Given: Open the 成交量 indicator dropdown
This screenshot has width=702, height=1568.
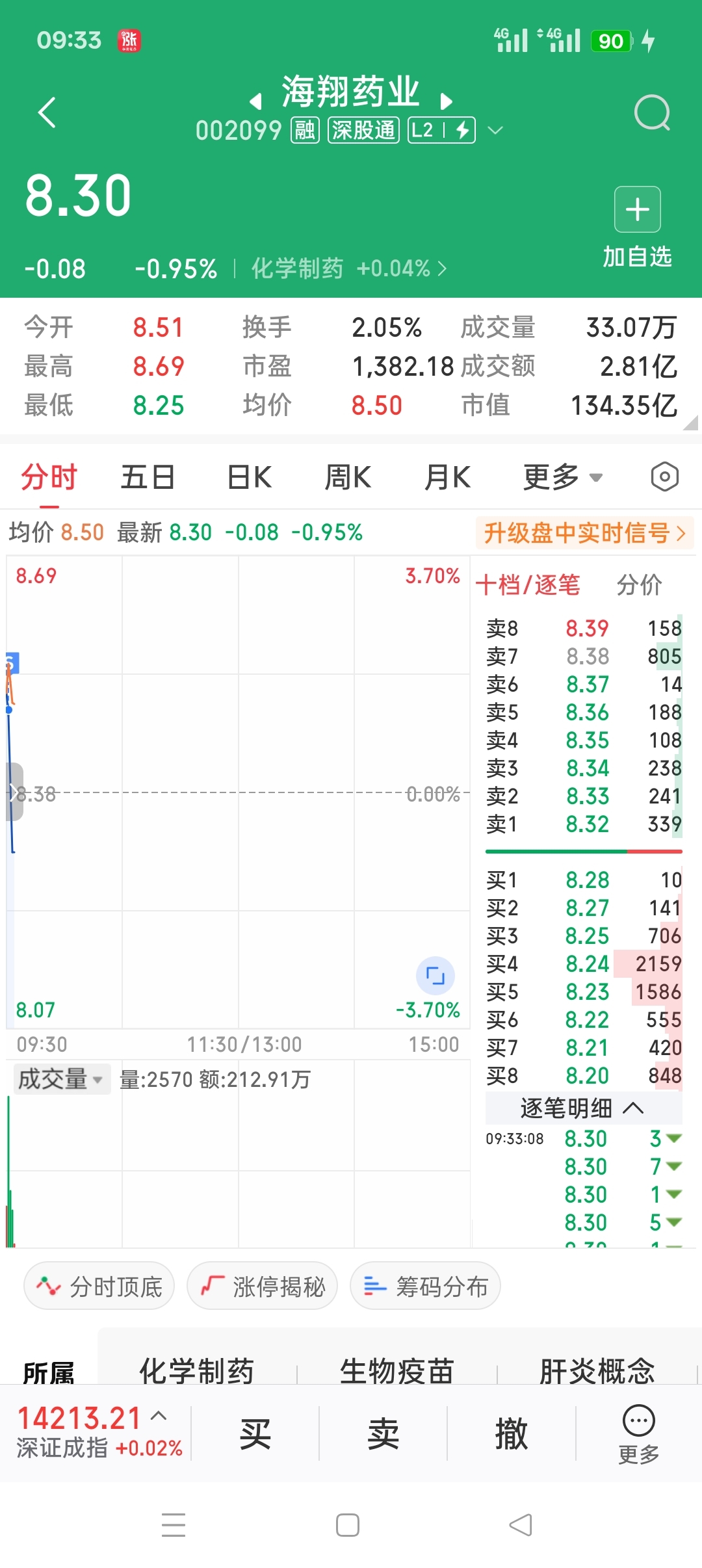Looking at the screenshot, I should 61,1079.
